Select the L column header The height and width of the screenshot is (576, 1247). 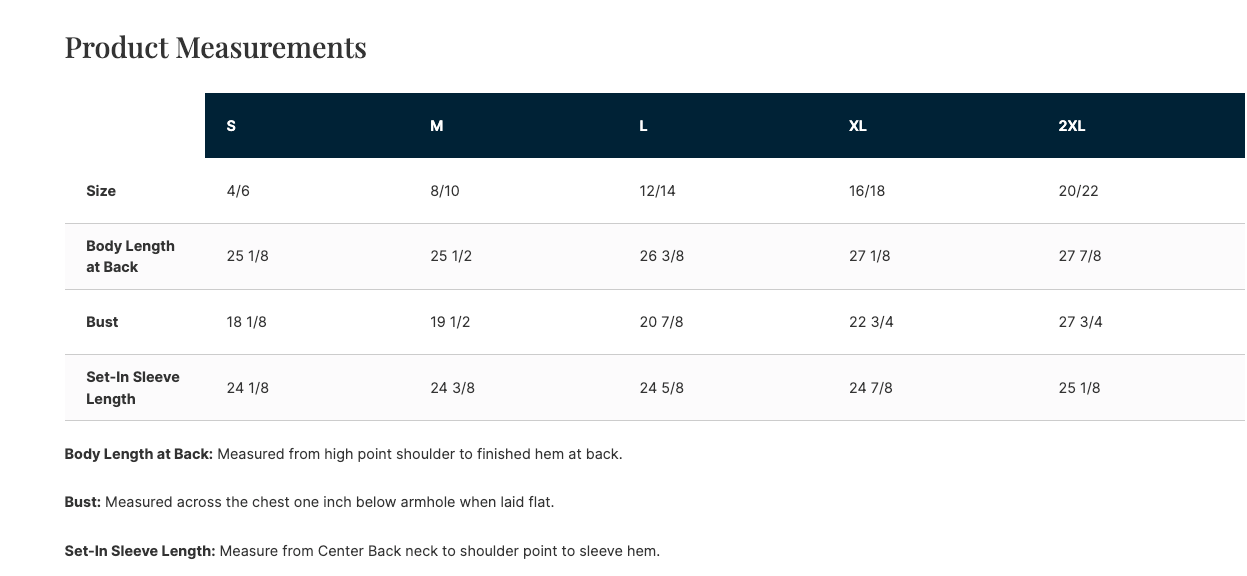click(x=643, y=126)
